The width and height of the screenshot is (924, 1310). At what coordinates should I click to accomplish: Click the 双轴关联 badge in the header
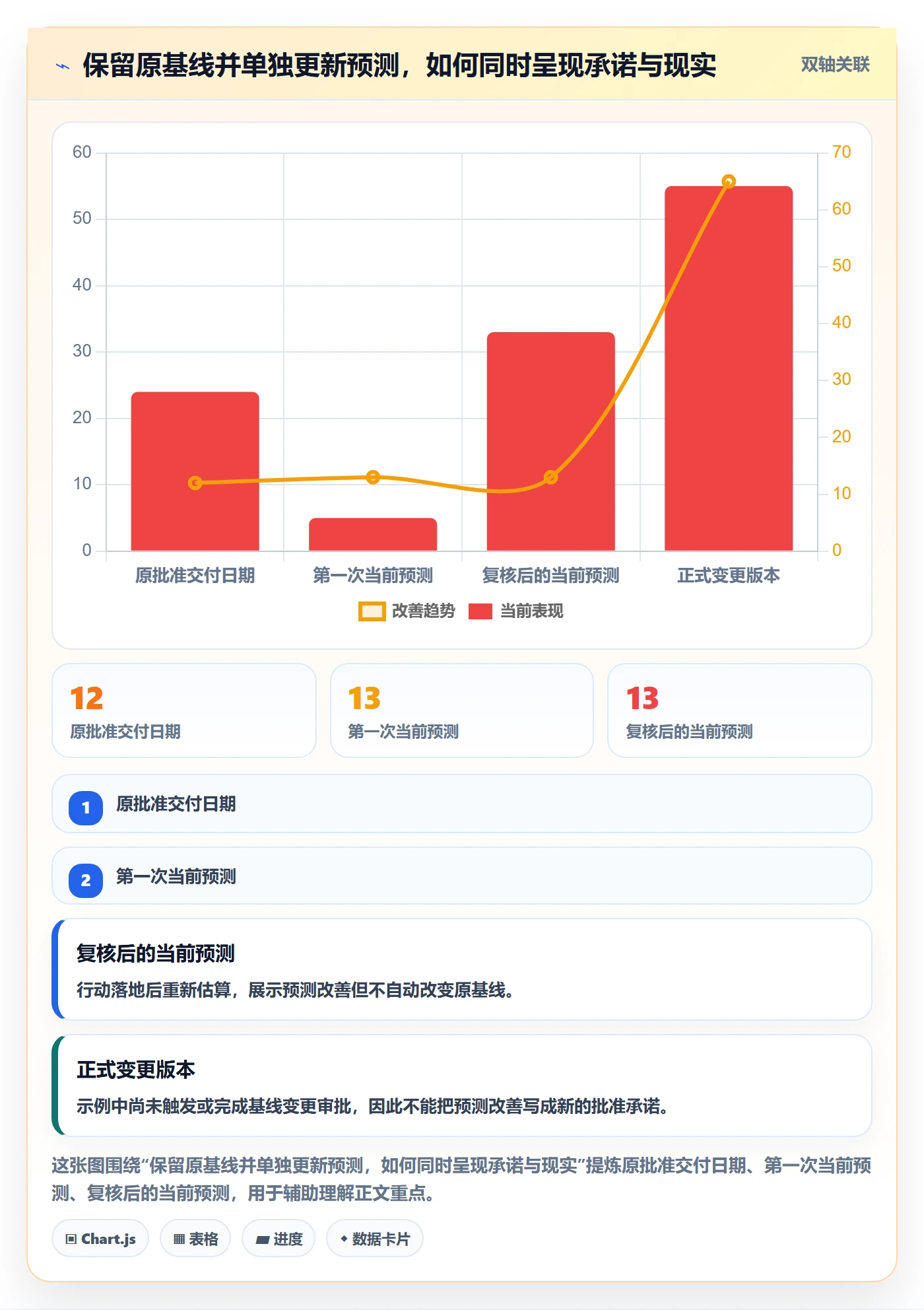[835, 65]
